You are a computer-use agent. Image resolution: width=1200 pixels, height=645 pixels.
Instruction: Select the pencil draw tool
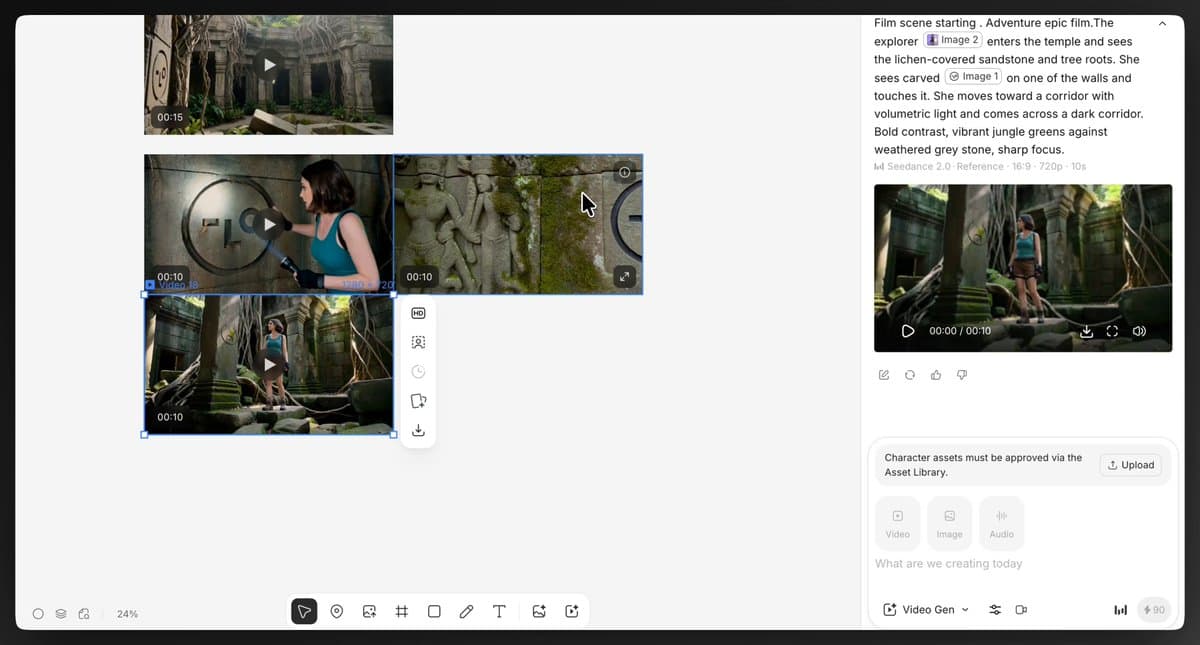(x=466, y=611)
